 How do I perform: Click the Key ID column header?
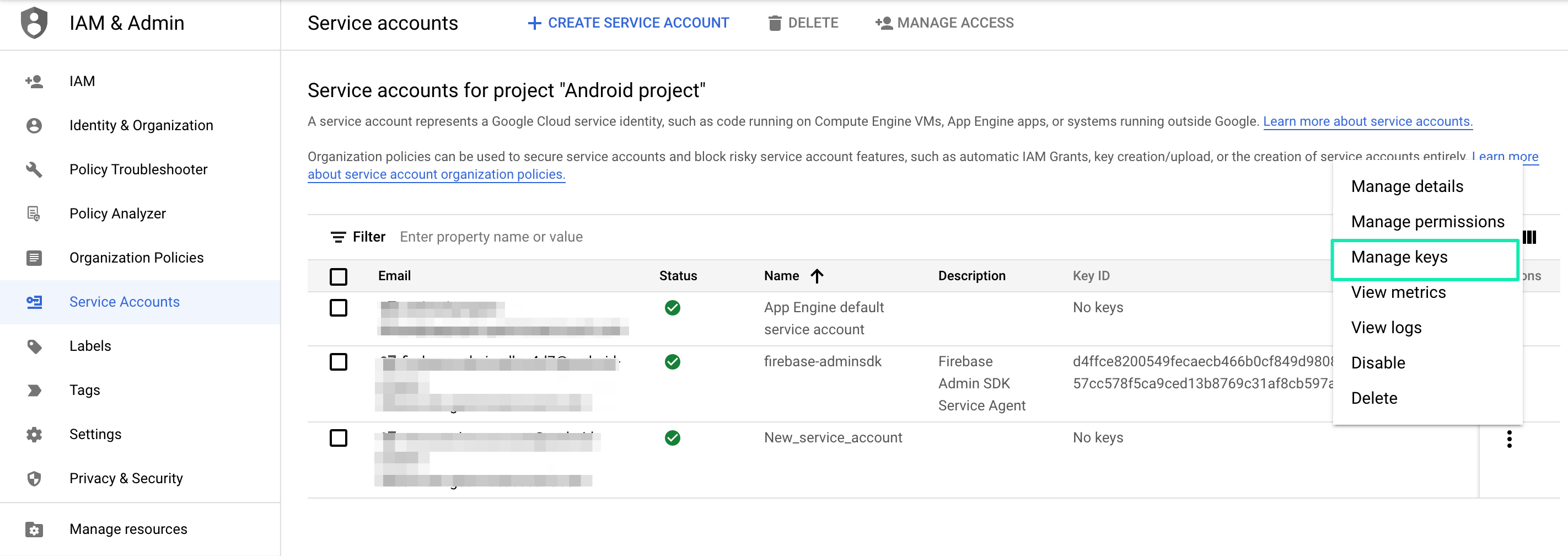click(x=1091, y=276)
